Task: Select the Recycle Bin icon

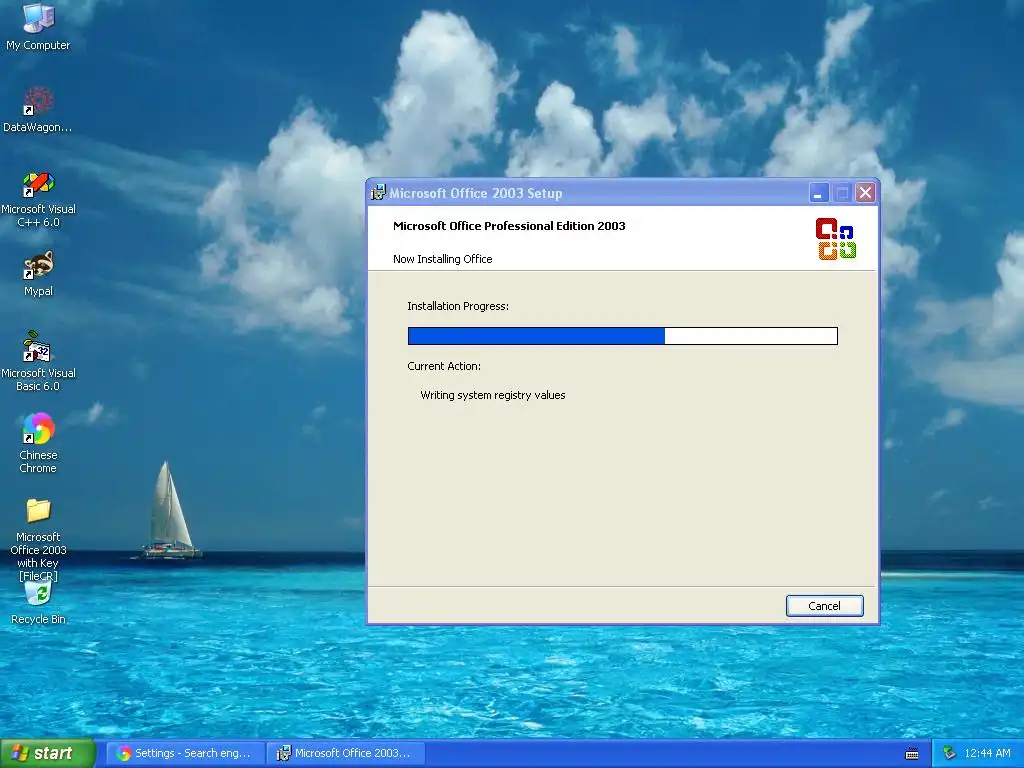Action: click(x=38, y=602)
